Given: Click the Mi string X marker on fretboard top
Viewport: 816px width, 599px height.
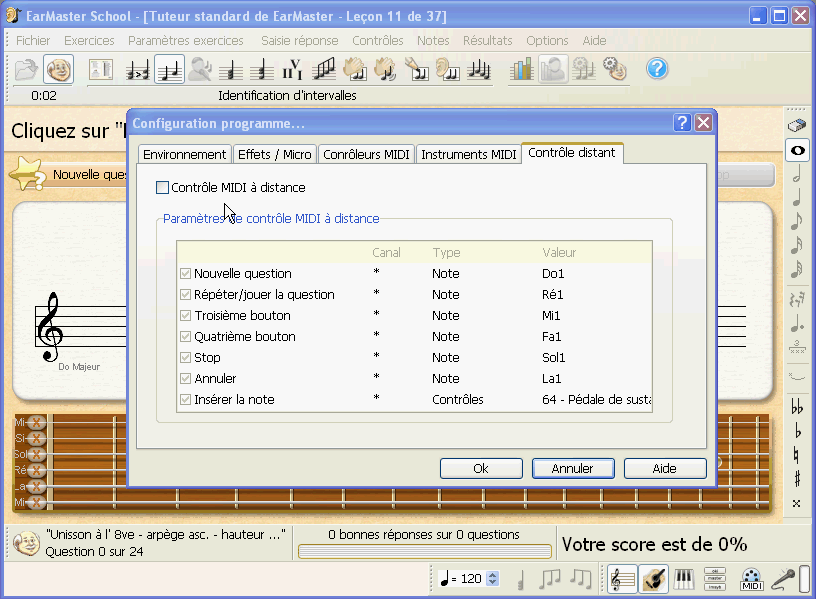Looking at the screenshot, I should coord(36,422).
